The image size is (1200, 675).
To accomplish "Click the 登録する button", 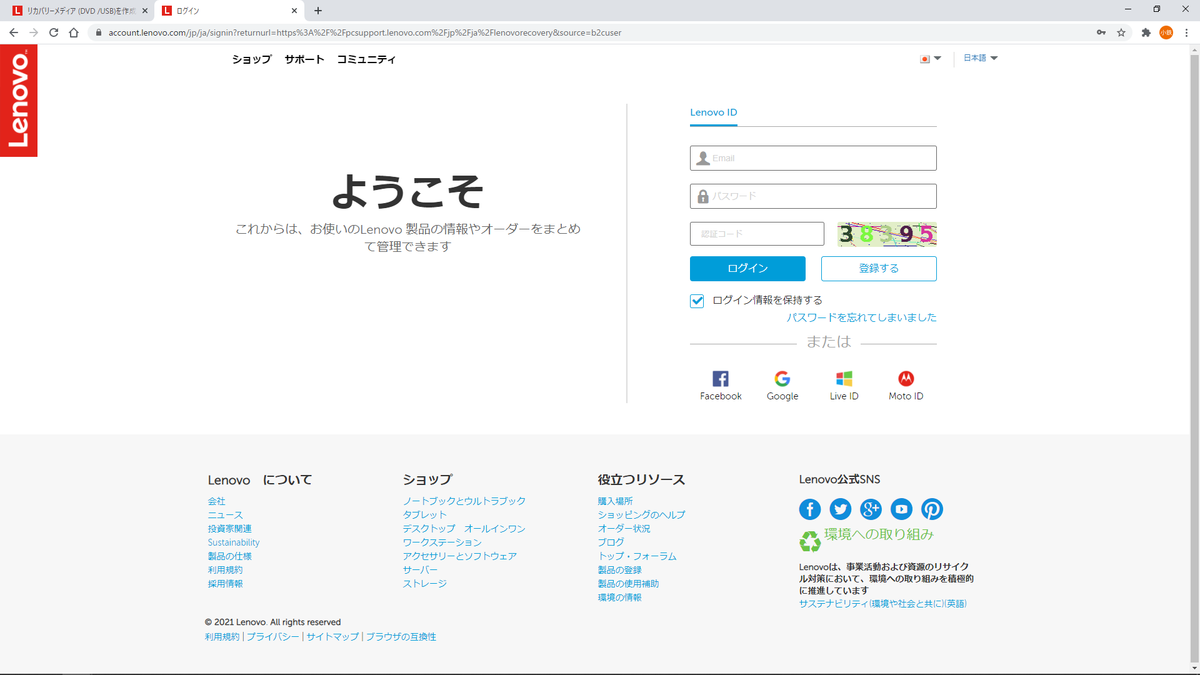I will 879,268.
